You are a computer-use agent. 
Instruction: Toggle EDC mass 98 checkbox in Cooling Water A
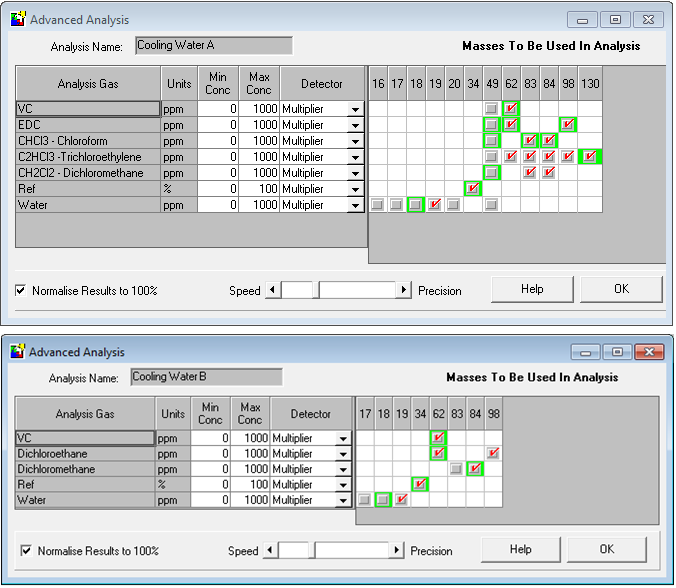click(x=567, y=125)
